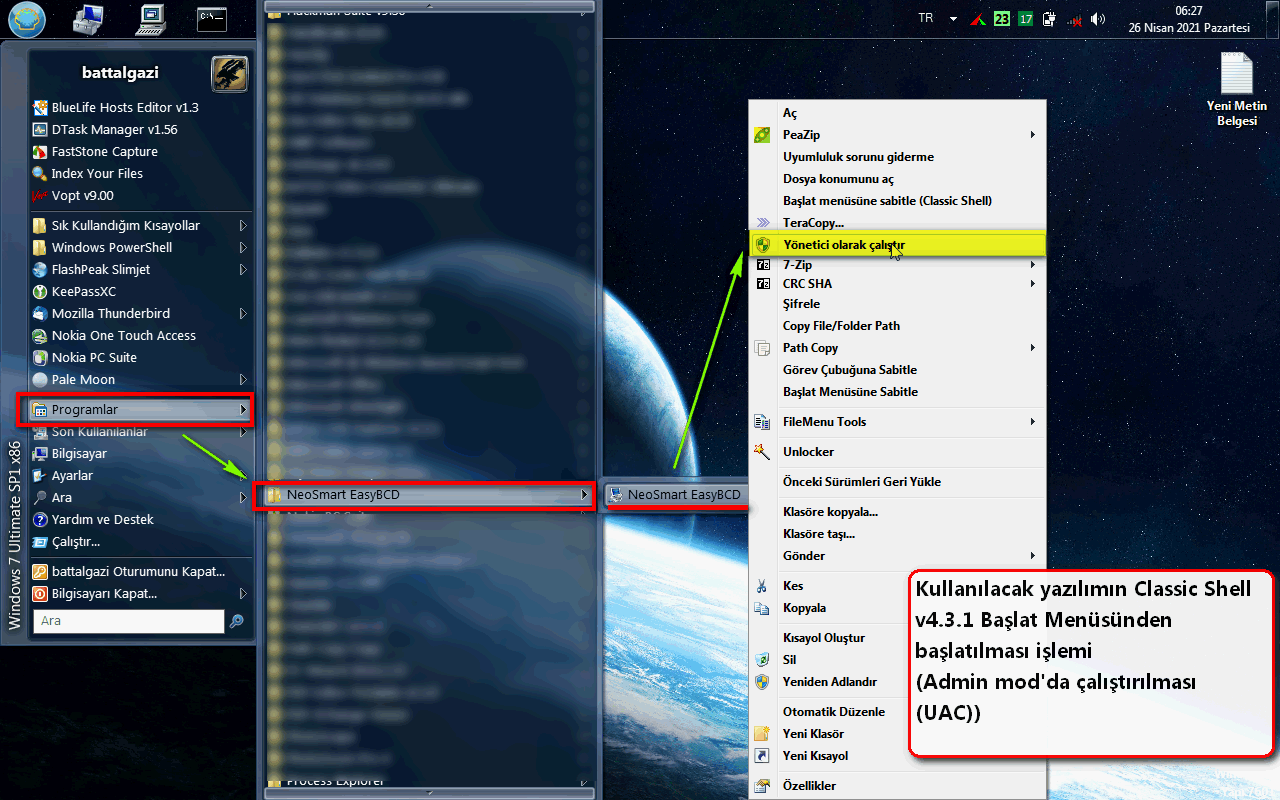1280x800 pixels.
Task: Open the computer monitor taskbar icon
Action: pyautogui.click(x=151, y=18)
